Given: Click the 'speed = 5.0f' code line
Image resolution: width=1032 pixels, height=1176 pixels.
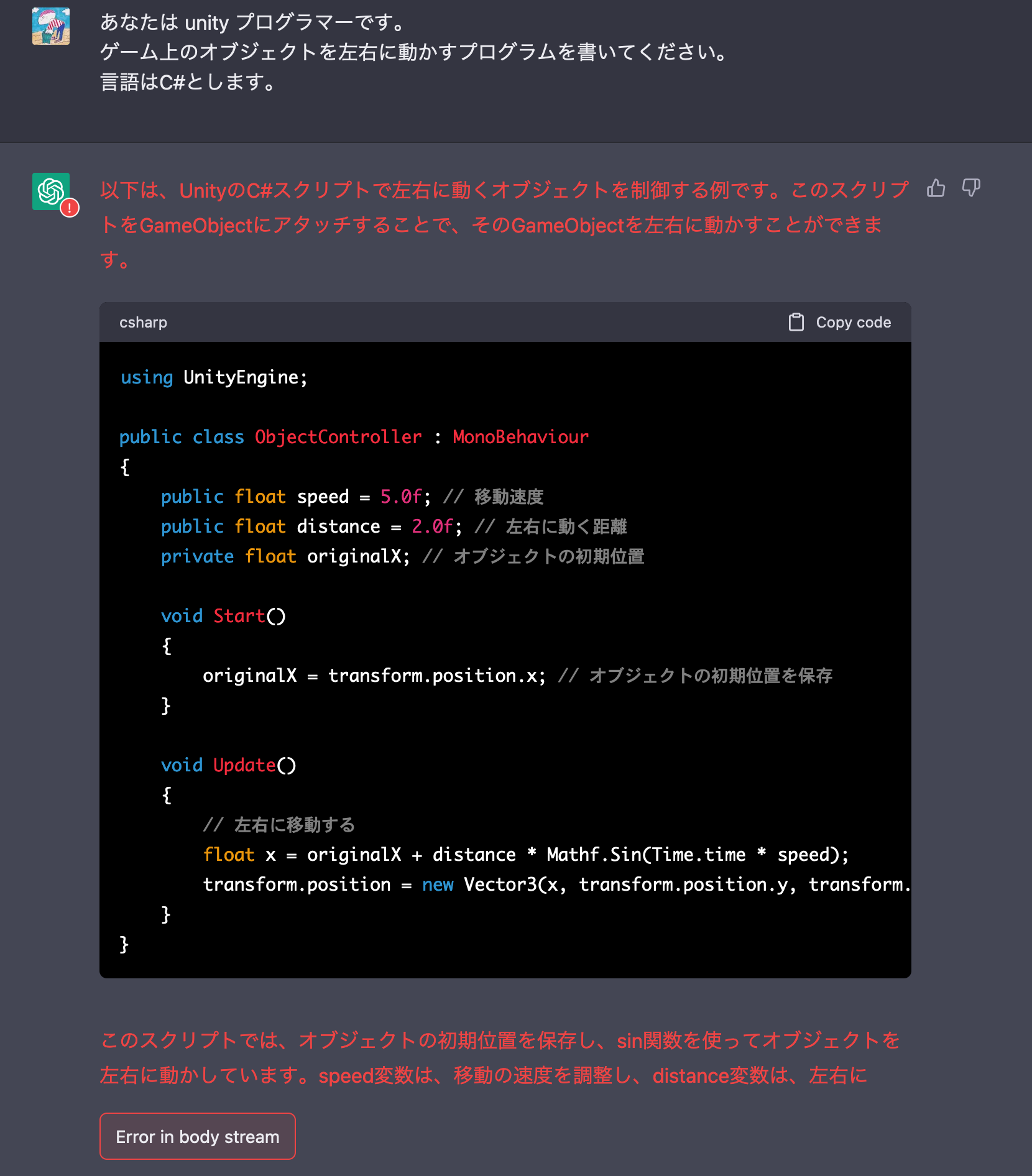Looking at the screenshot, I should point(352,497).
